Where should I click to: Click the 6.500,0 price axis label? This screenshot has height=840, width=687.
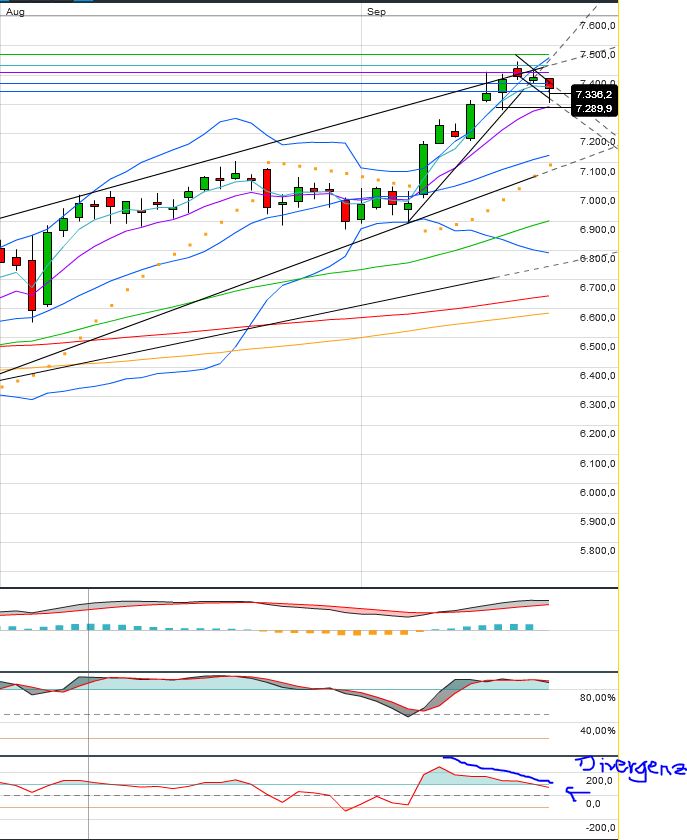pos(598,347)
